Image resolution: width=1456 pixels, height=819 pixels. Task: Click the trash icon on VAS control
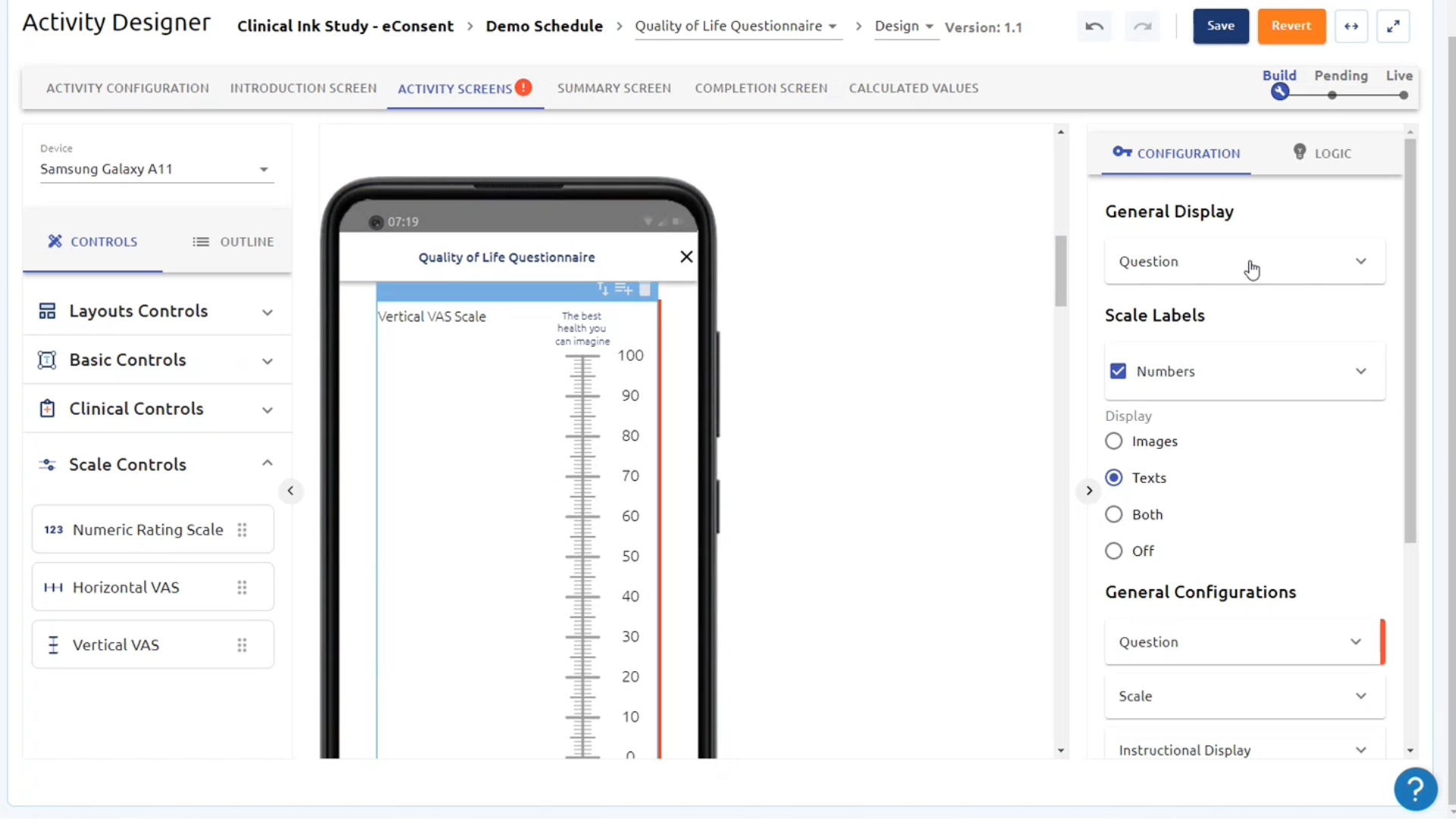645,289
